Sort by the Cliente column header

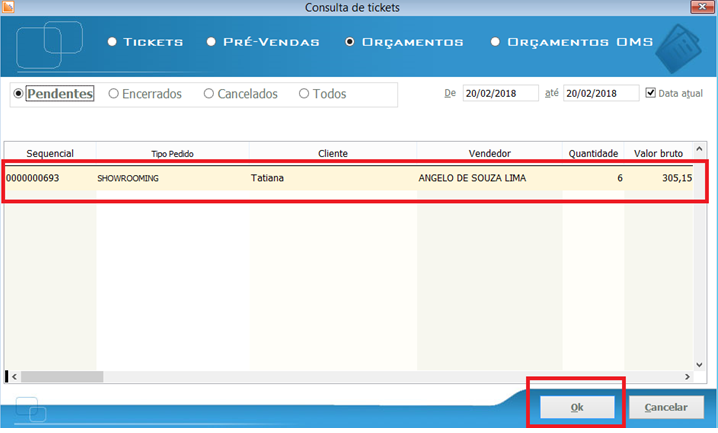pos(333,153)
